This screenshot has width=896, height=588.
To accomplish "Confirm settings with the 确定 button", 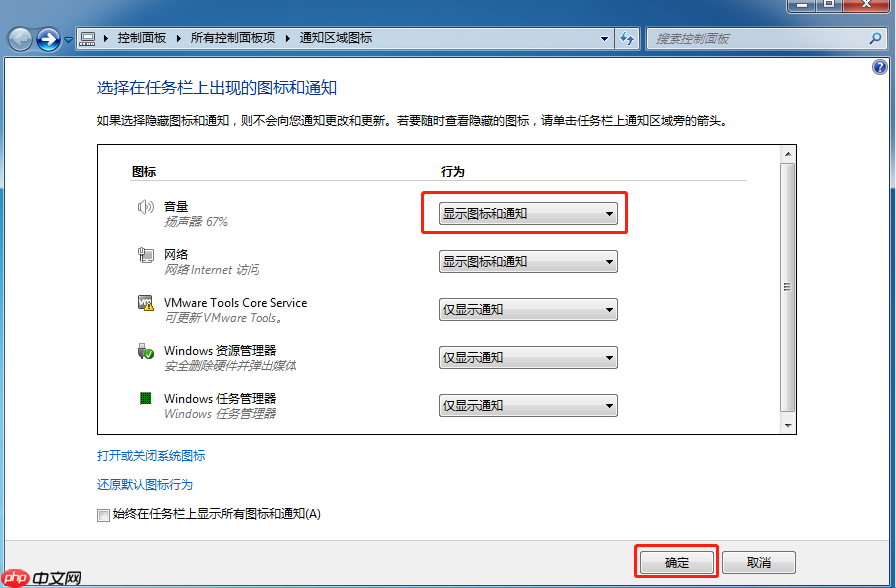I will point(676,561).
